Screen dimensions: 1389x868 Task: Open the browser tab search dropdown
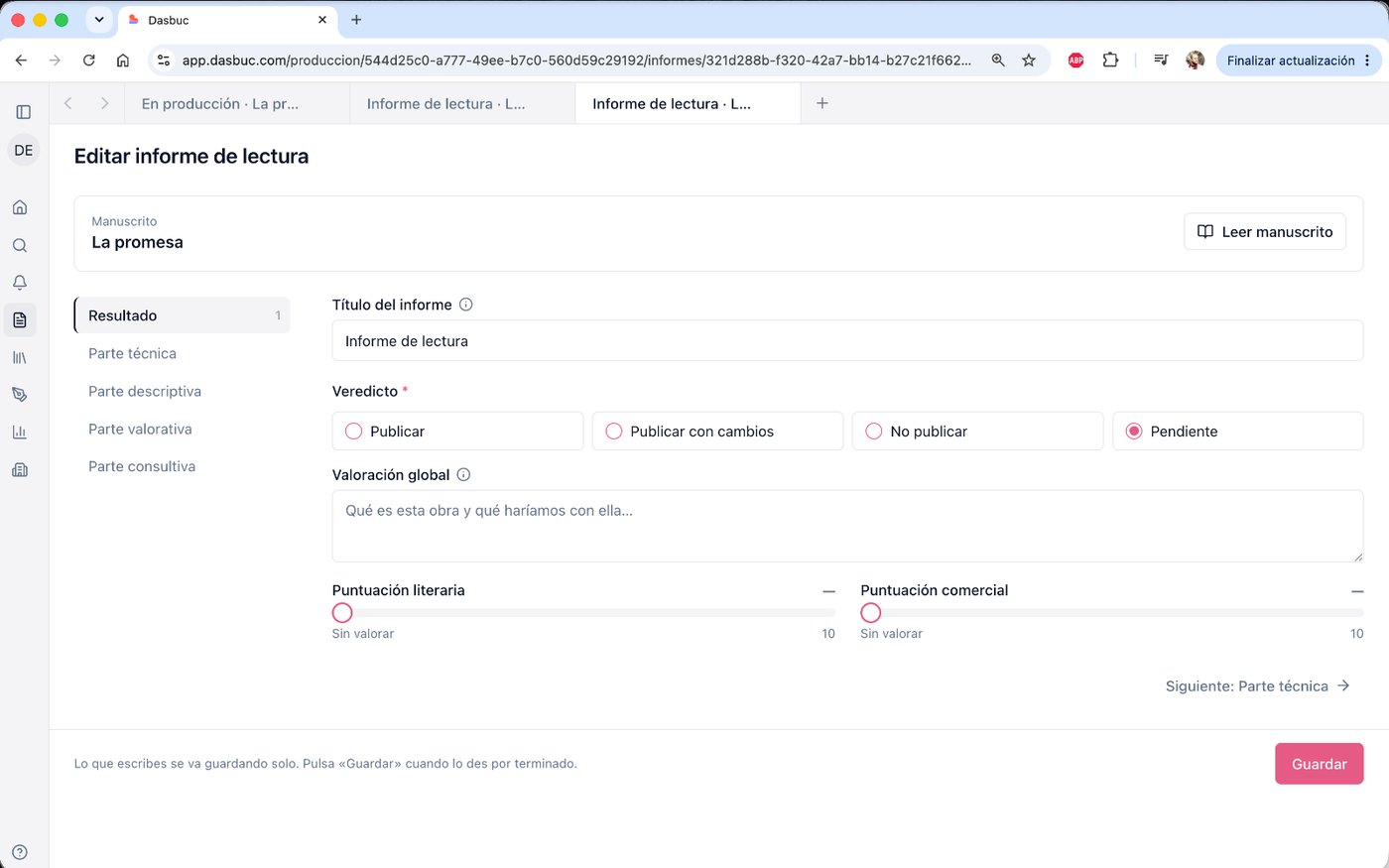(99, 20)
